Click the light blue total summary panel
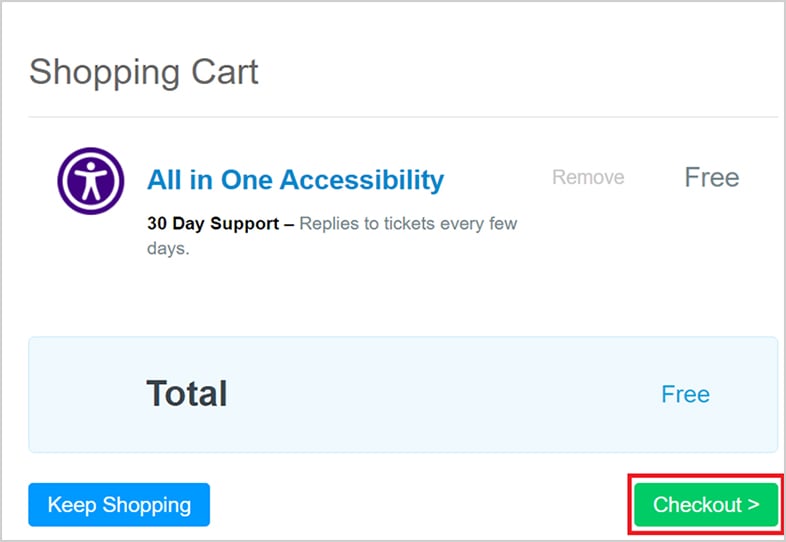 click(x=403, y=395)
